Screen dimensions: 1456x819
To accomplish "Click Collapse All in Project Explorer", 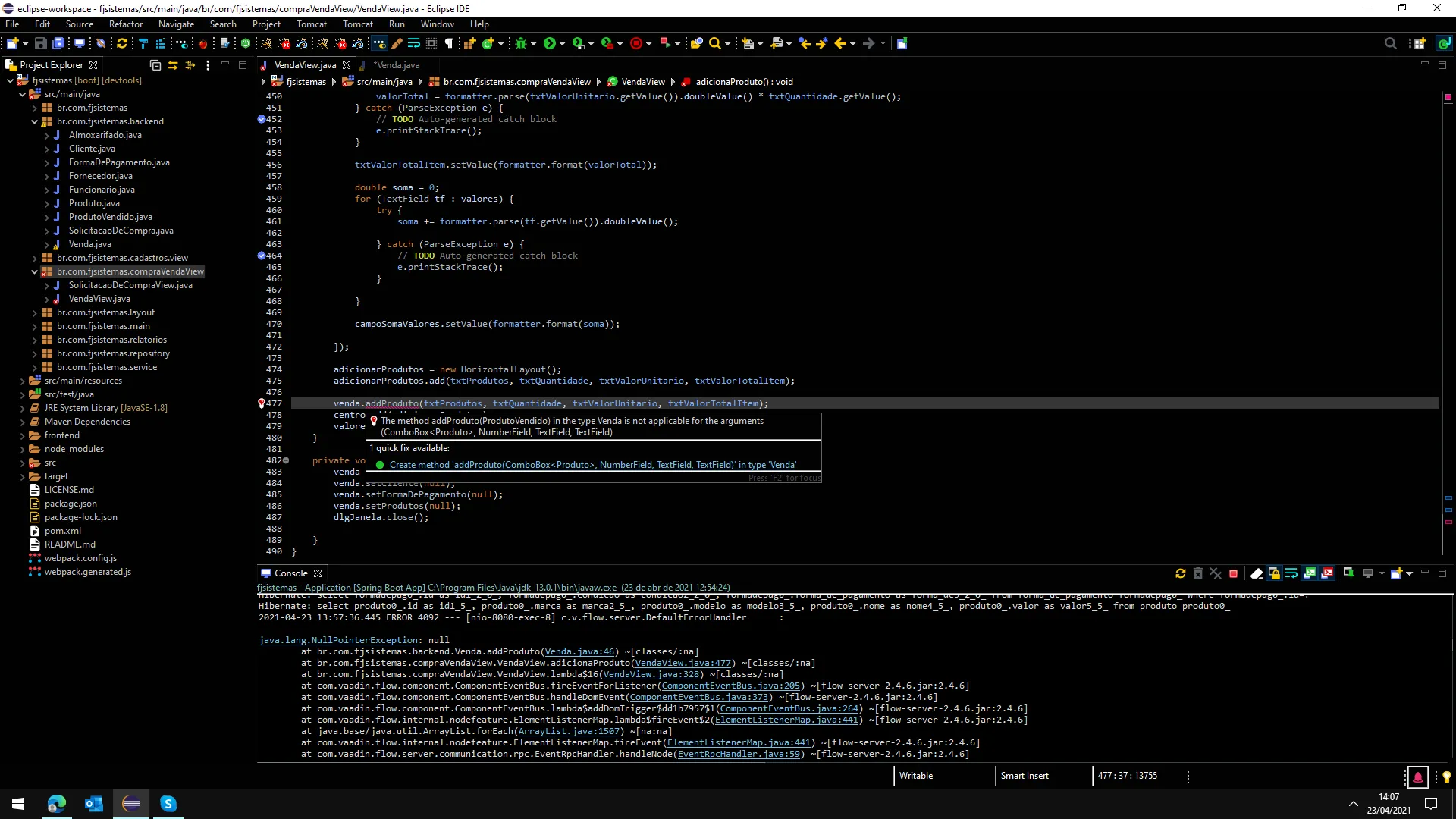I will [155, 65].
